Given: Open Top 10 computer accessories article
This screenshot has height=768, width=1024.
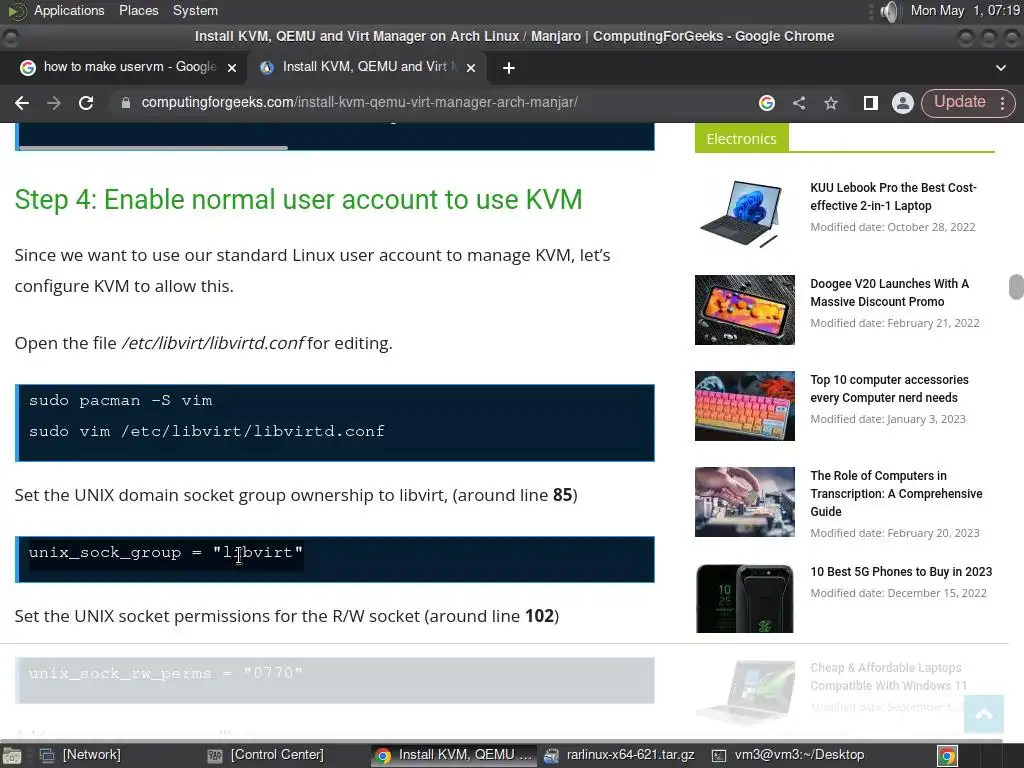Looking at the screenshot, I should point(889,389).
